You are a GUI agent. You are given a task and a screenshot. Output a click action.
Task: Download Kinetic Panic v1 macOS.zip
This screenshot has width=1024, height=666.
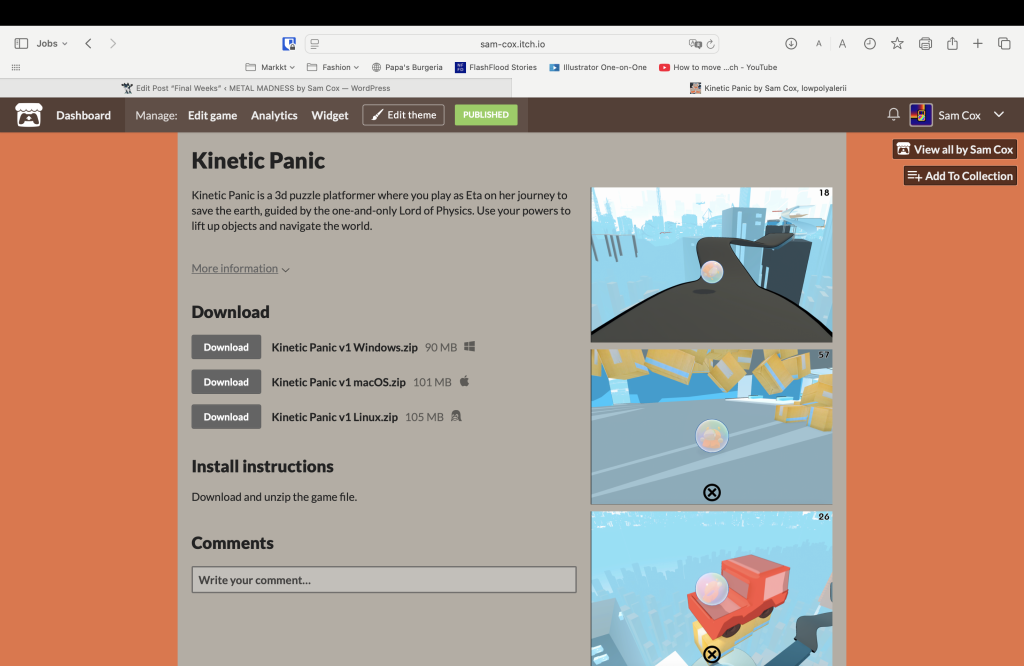(x=226, y=382)
